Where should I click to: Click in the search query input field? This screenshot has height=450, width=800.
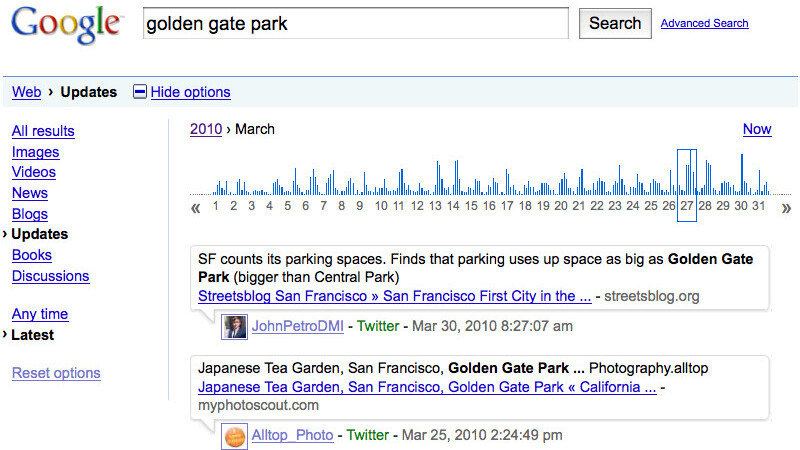tap(355, 23)
